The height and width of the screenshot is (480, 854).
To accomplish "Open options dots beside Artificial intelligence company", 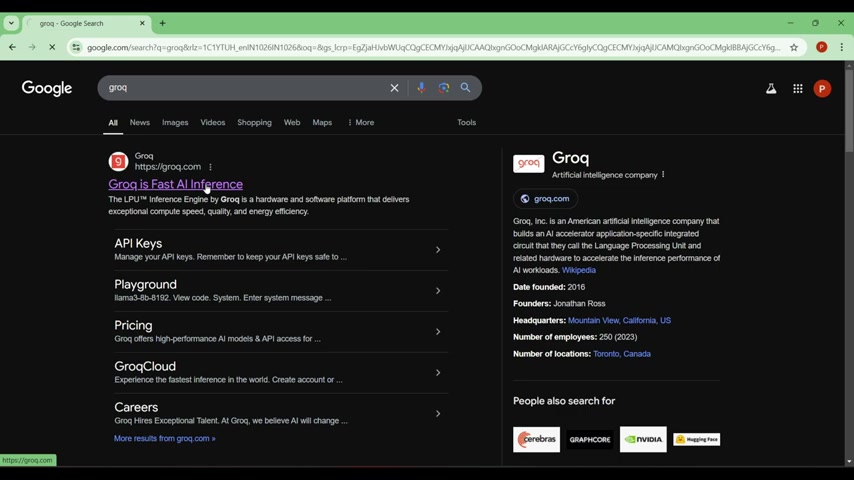I will tap(663, 175).
